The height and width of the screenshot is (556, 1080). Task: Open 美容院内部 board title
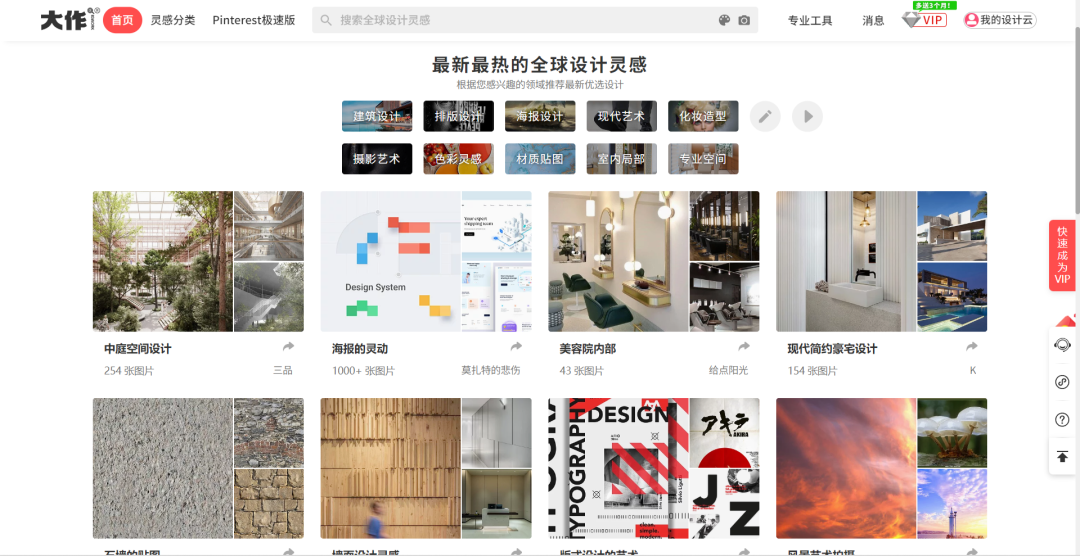[588, 349]
